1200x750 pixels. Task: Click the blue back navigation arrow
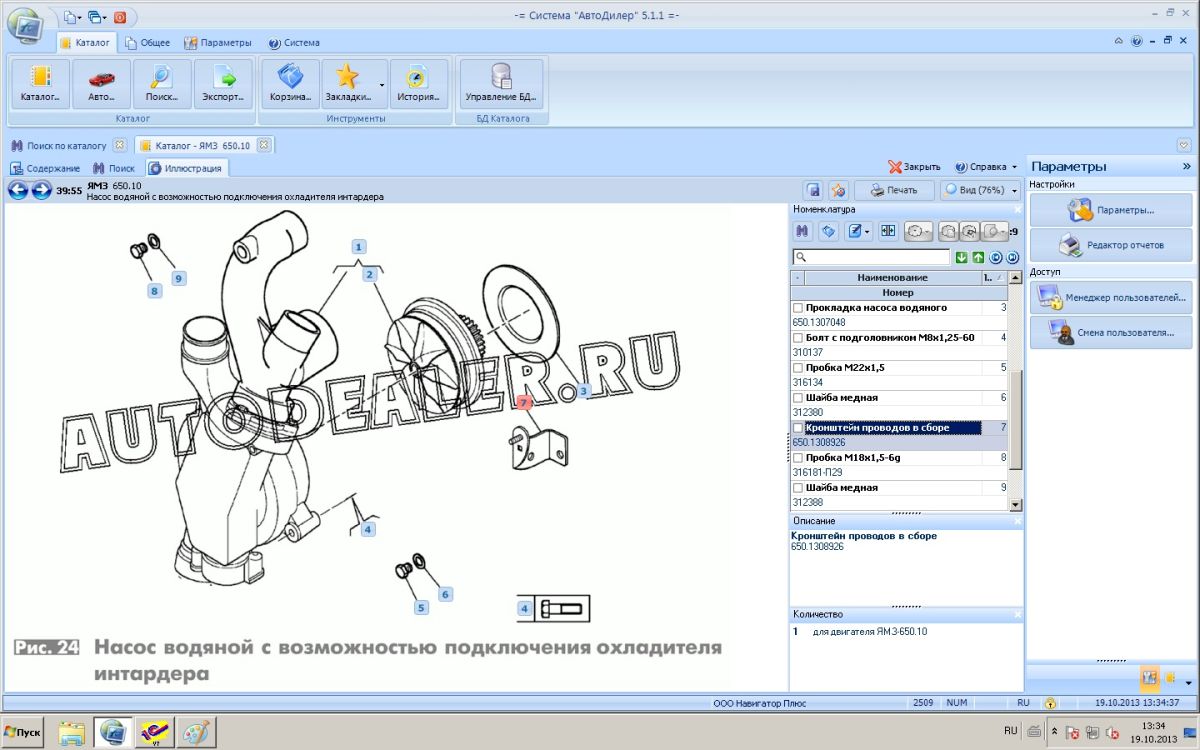(x=18, y=190)
